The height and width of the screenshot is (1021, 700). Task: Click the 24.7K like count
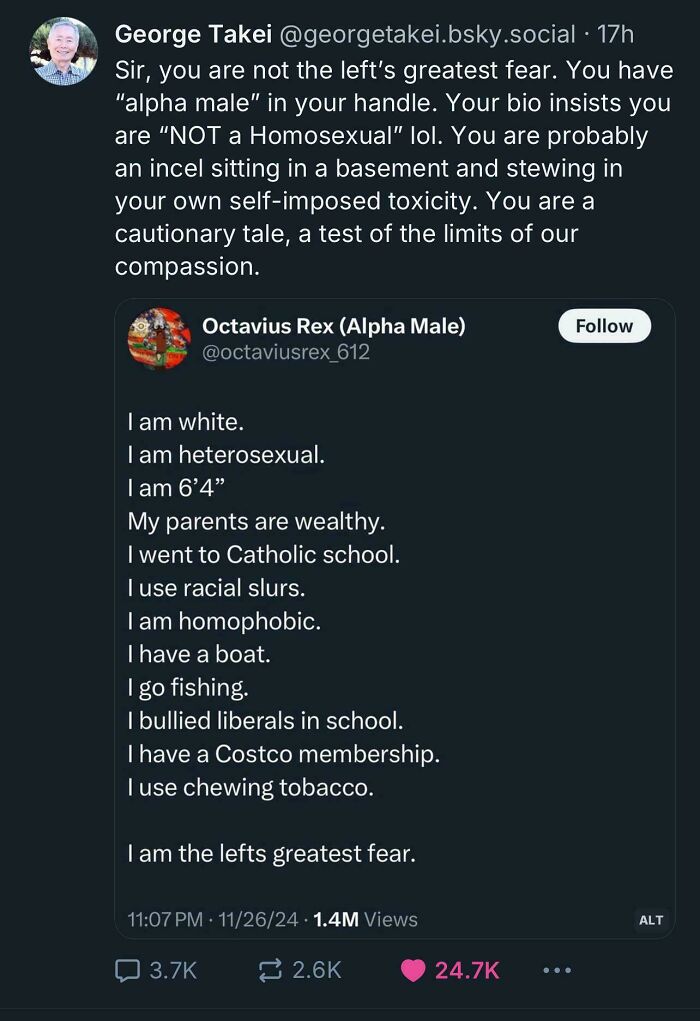tap(467, 969)
